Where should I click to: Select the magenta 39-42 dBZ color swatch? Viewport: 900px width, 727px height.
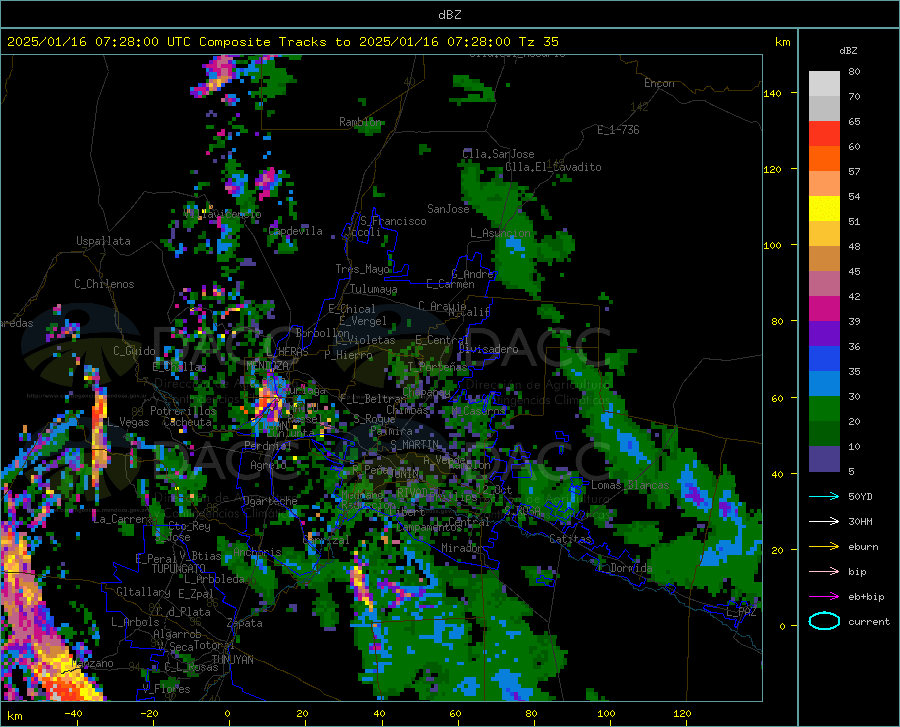click(824, 309)
